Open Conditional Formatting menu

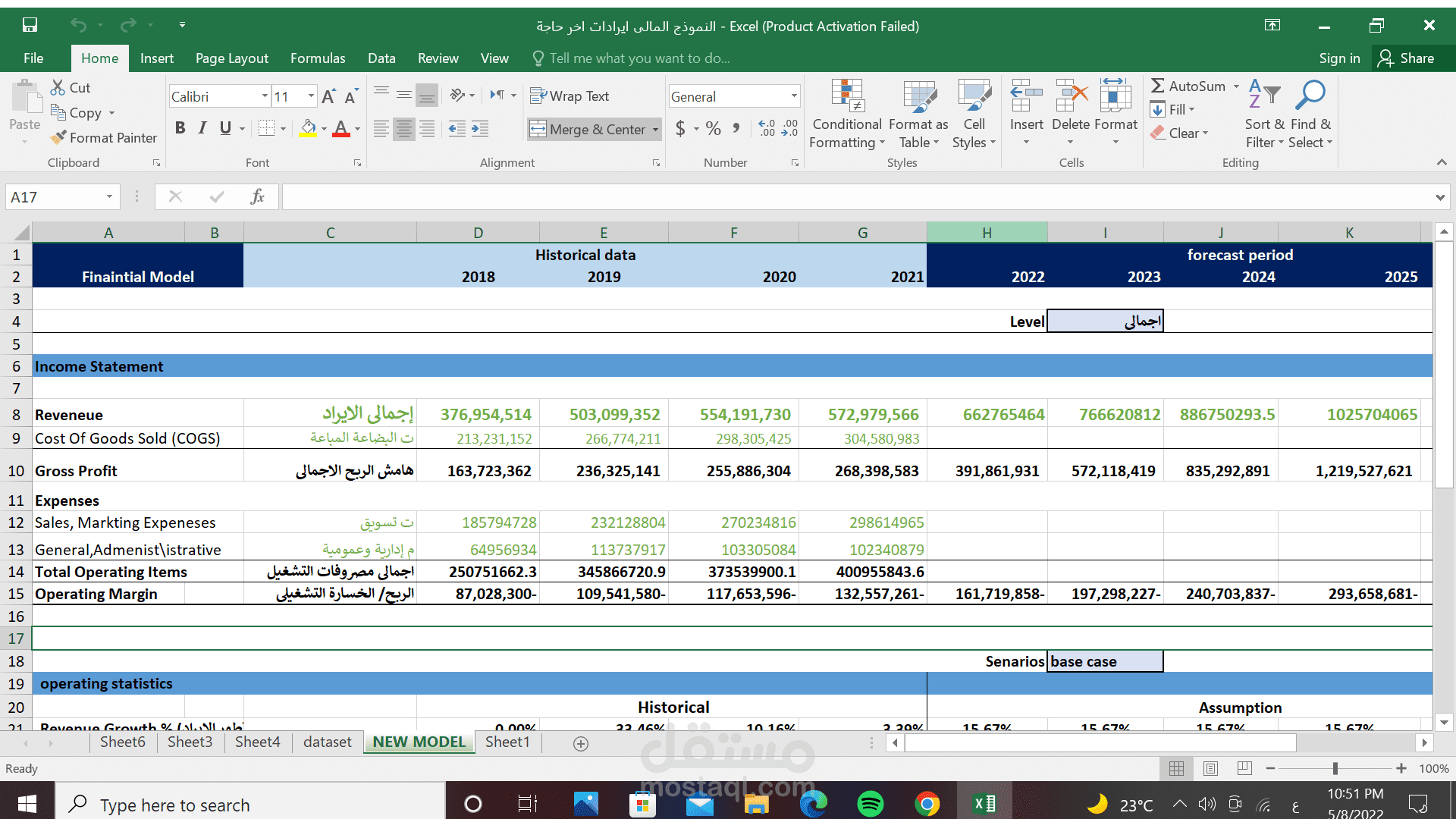[847, 114]
